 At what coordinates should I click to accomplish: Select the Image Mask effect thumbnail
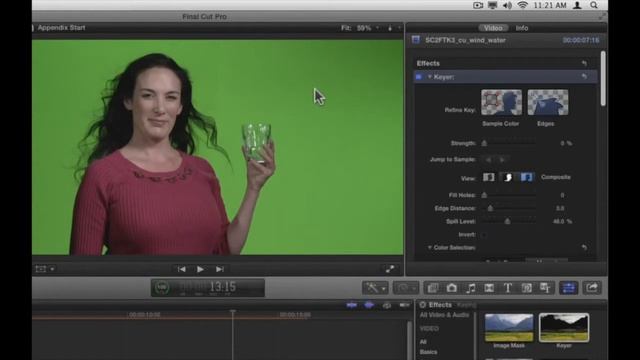[x=509, y=327]
